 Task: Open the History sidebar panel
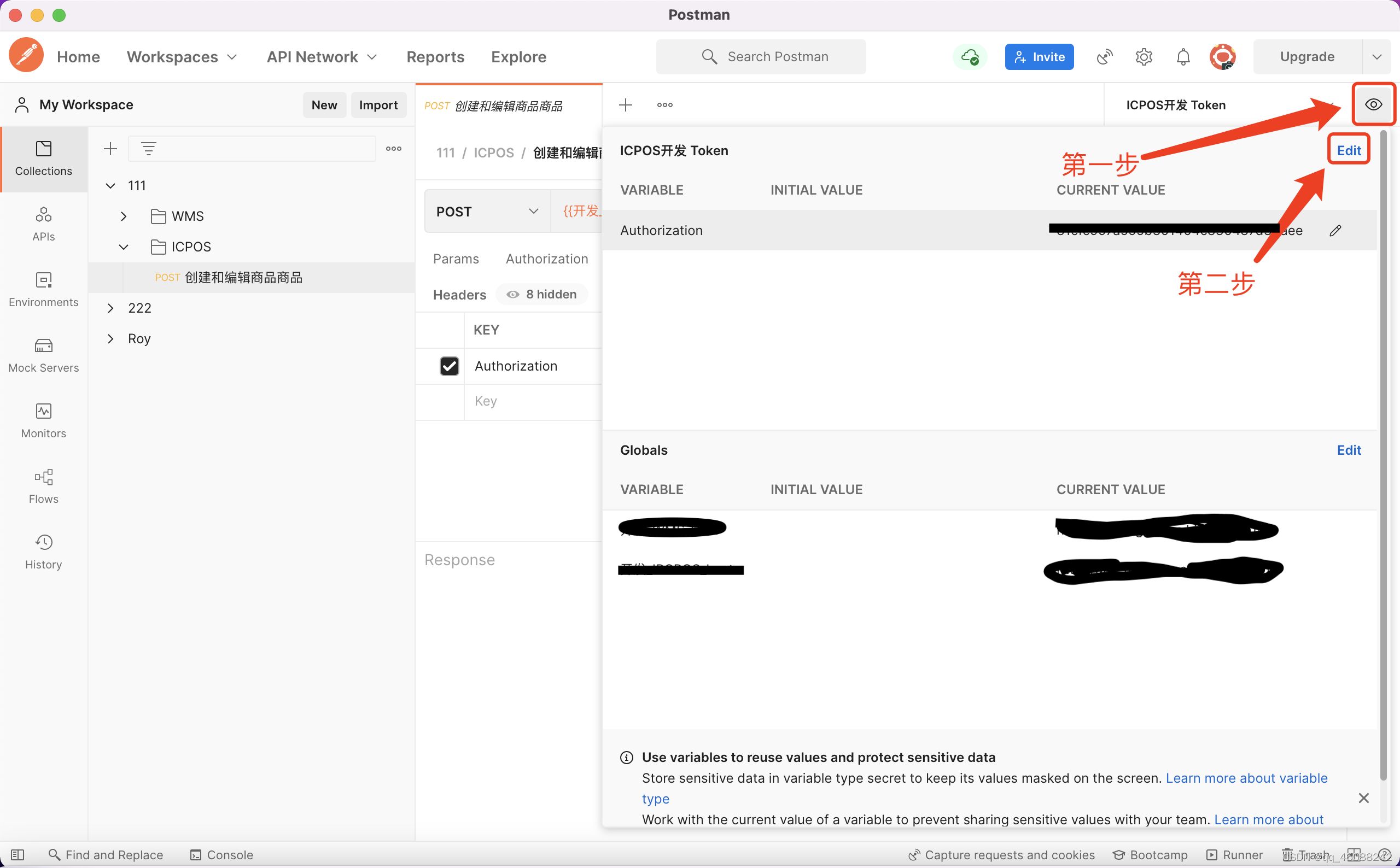pos(44,551)
